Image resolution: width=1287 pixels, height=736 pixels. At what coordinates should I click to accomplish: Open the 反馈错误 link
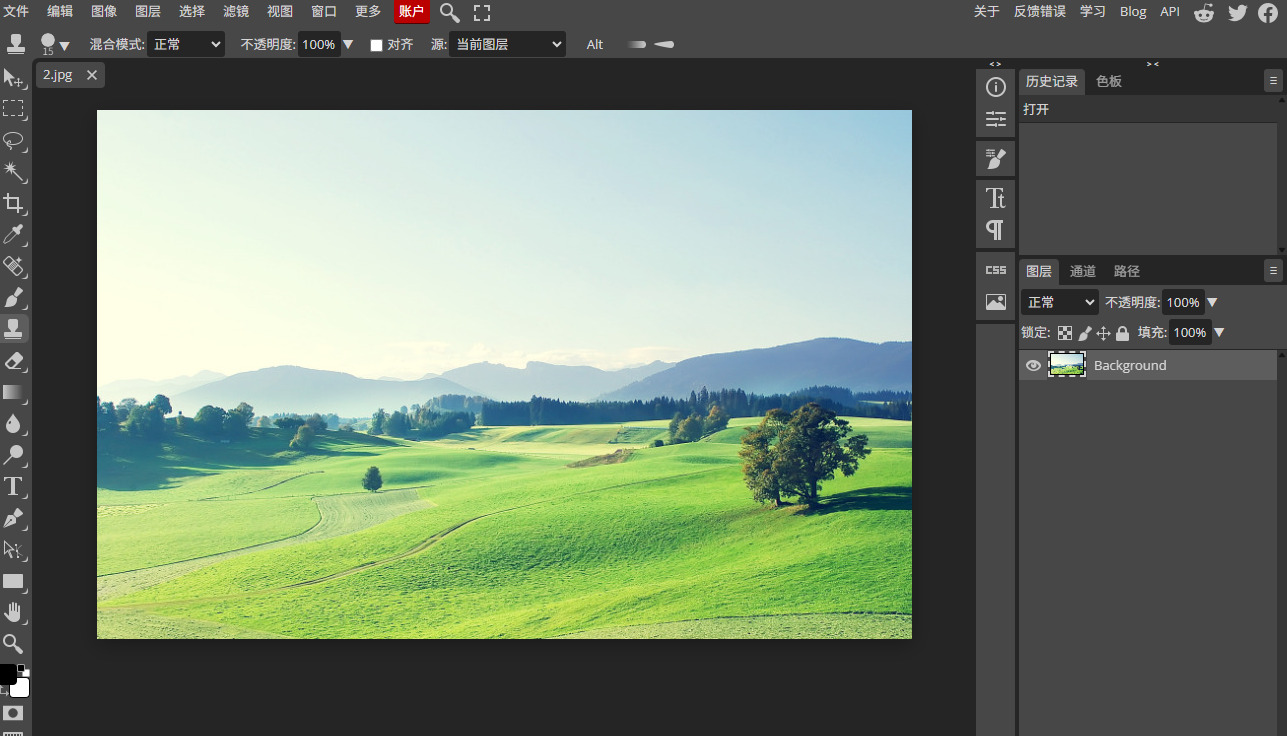(1039, 12)
